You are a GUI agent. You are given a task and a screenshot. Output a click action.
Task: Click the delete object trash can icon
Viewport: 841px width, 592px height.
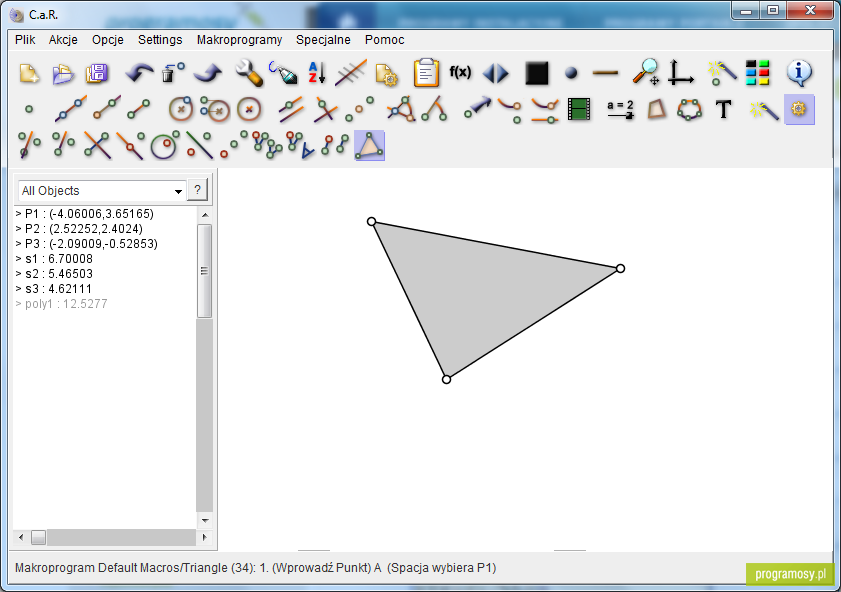(173, 73)
